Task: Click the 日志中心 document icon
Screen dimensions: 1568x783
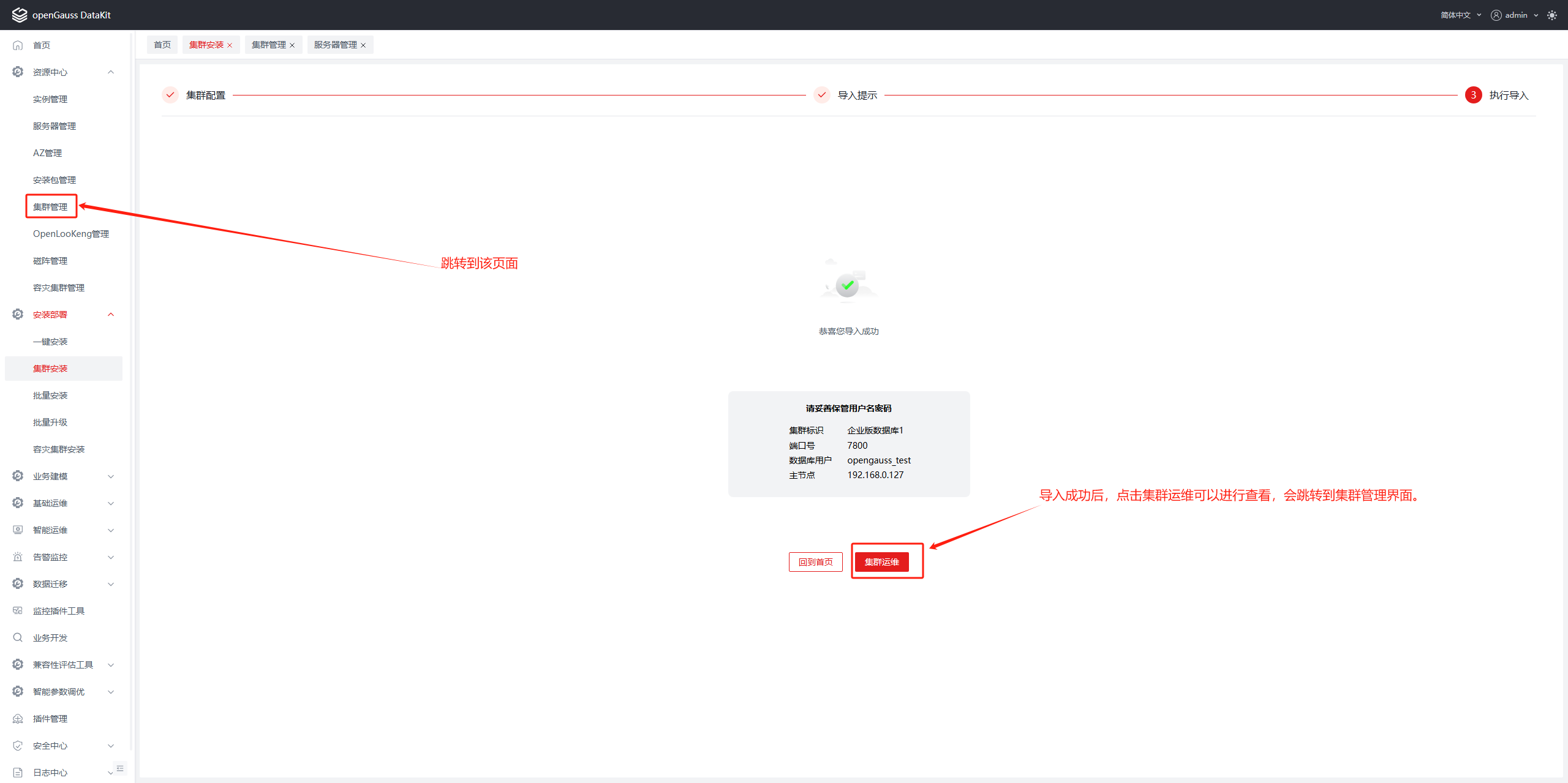Action: click(18, 773)
